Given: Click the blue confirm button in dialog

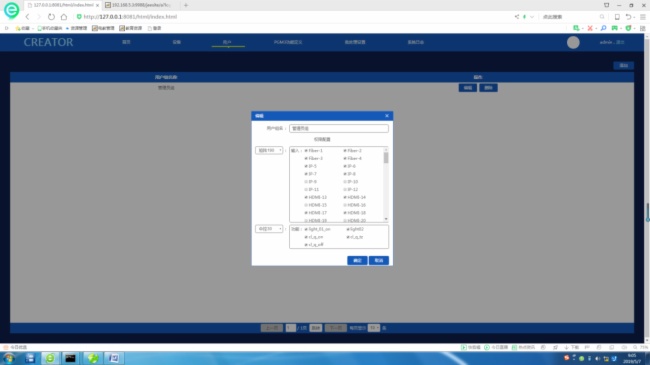Looking at the screenshot, I should (x=357, y=260).
